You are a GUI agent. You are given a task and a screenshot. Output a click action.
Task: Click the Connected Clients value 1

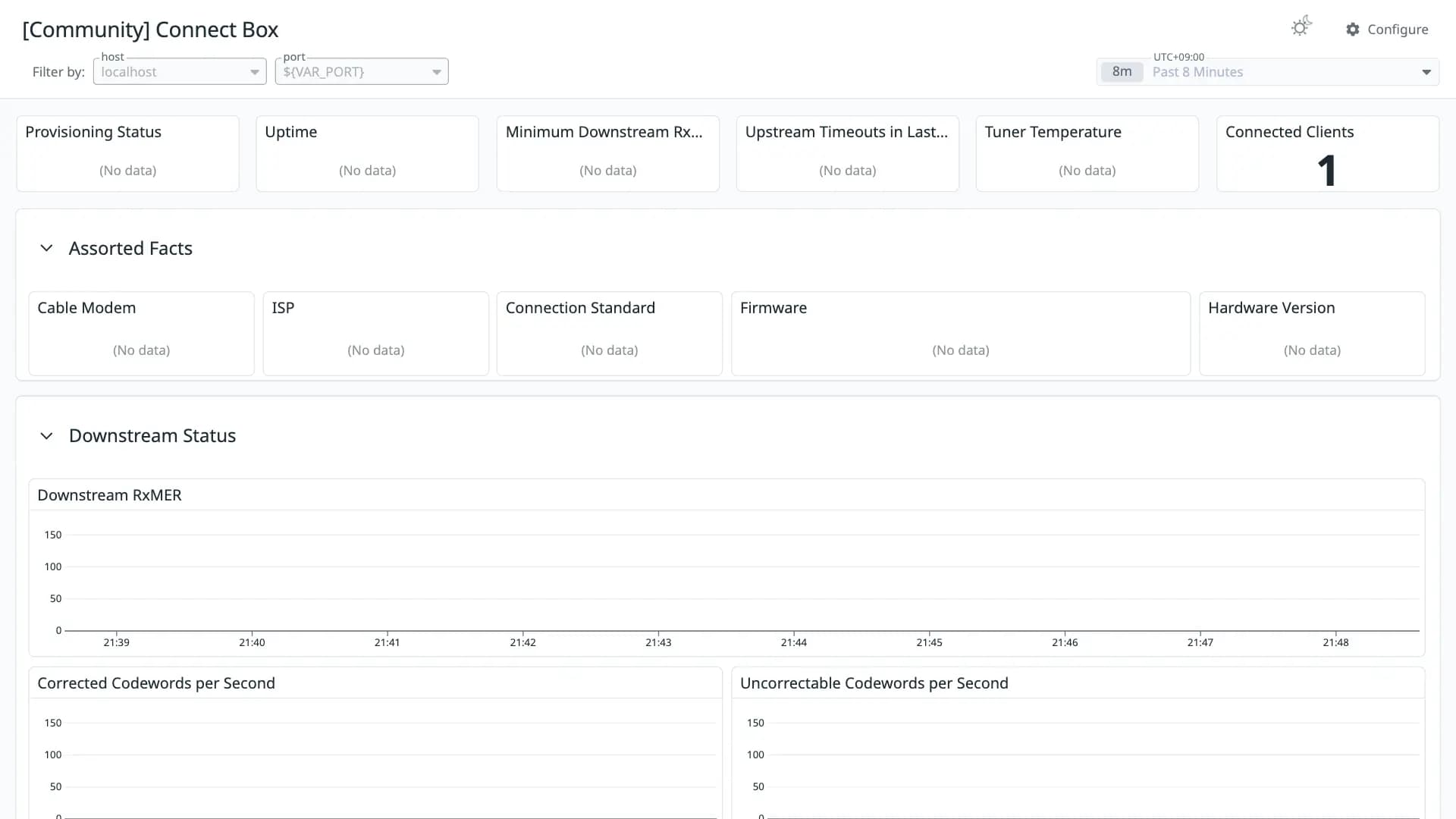[x=1326, y=170]
